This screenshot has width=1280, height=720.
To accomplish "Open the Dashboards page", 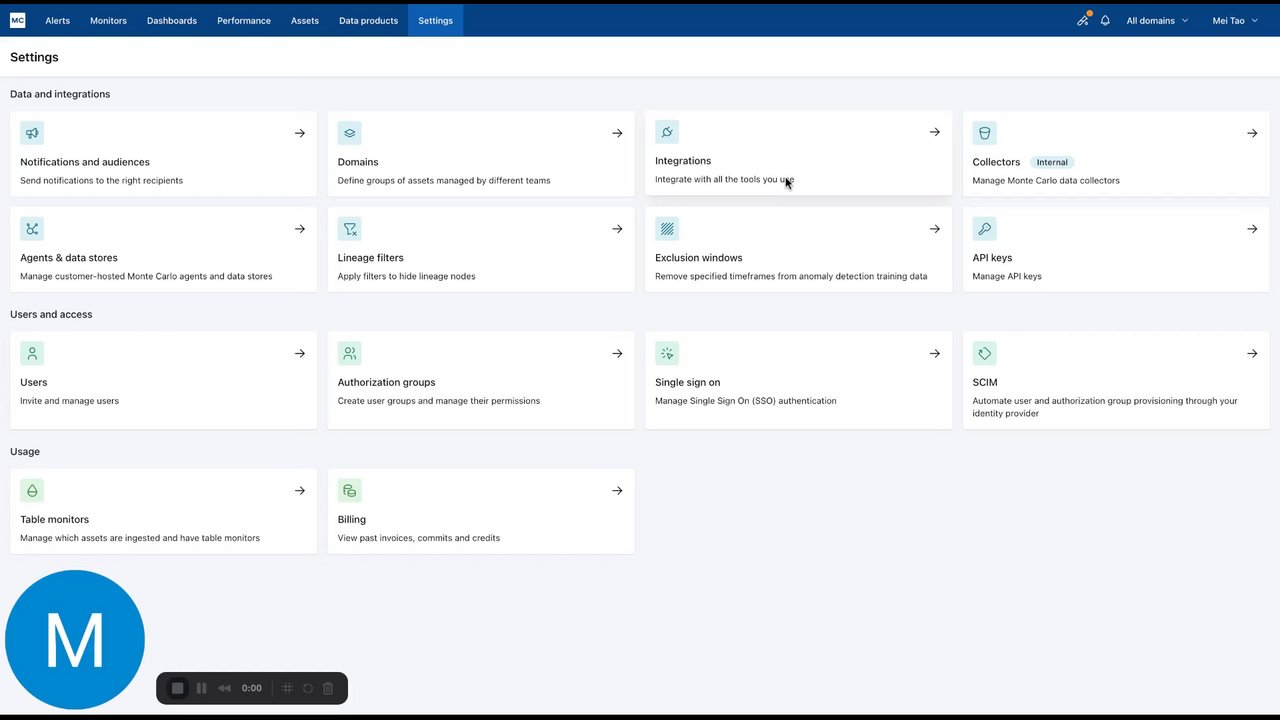I will (172, 20).
